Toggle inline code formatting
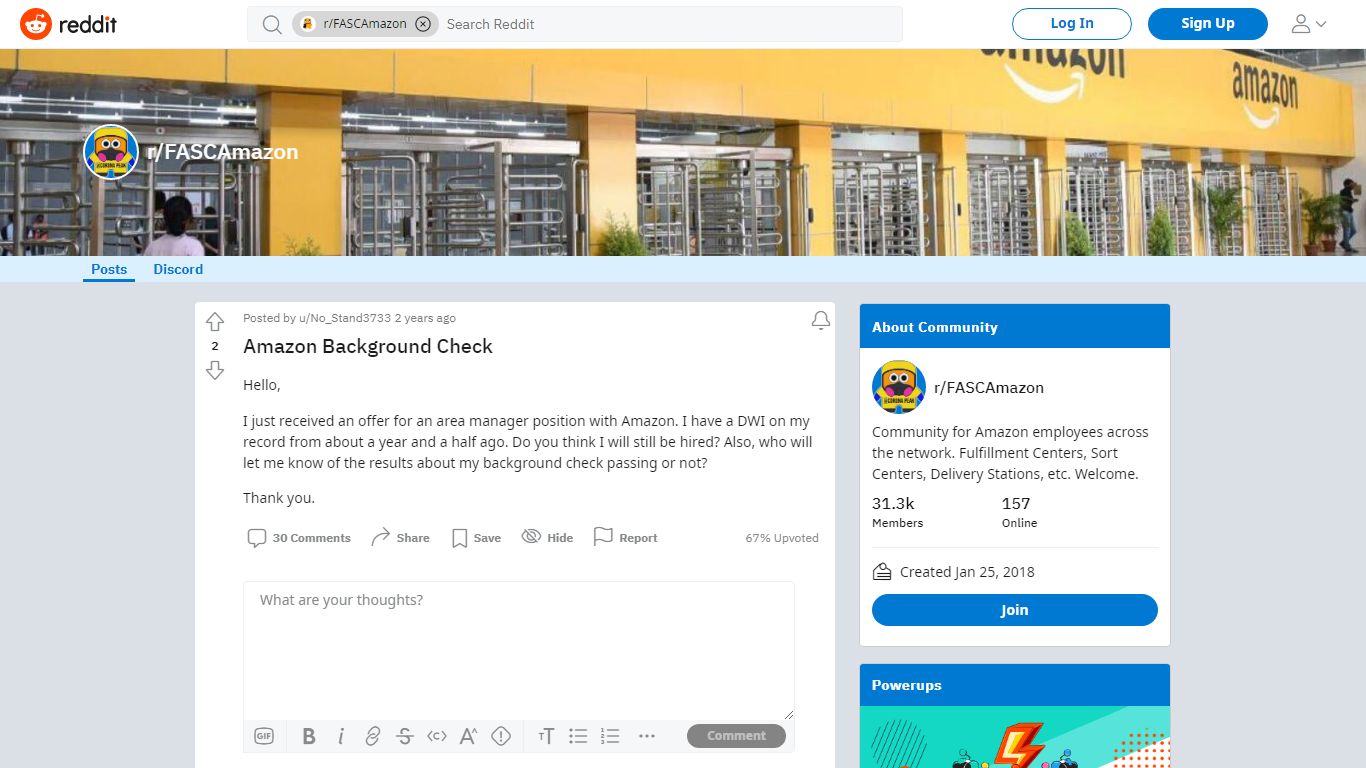 coord(437,736)
